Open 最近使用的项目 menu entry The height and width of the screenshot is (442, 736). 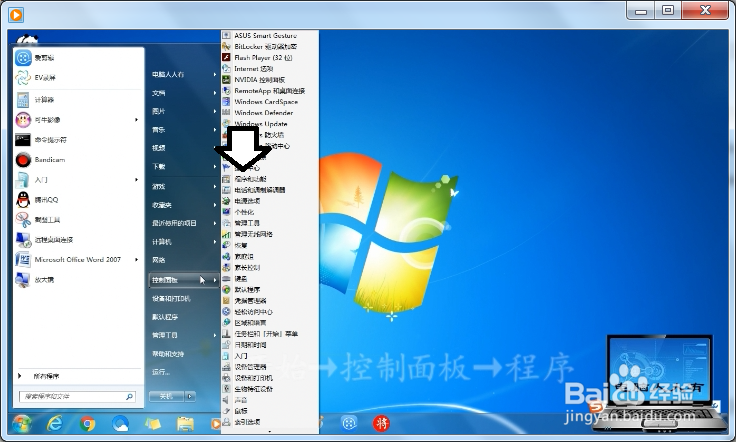point(174,223)
